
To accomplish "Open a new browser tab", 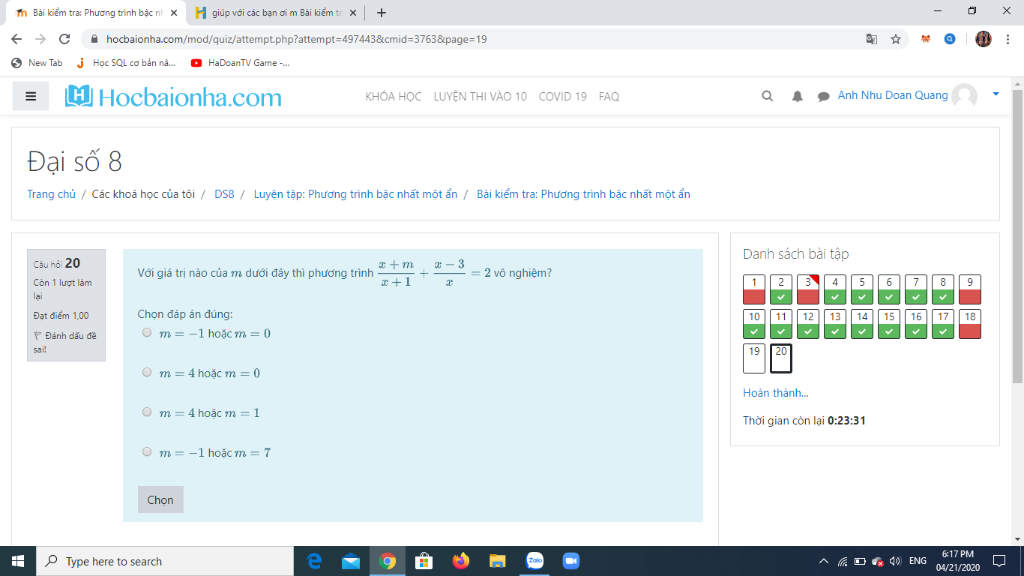I will [x=381, y=12].
